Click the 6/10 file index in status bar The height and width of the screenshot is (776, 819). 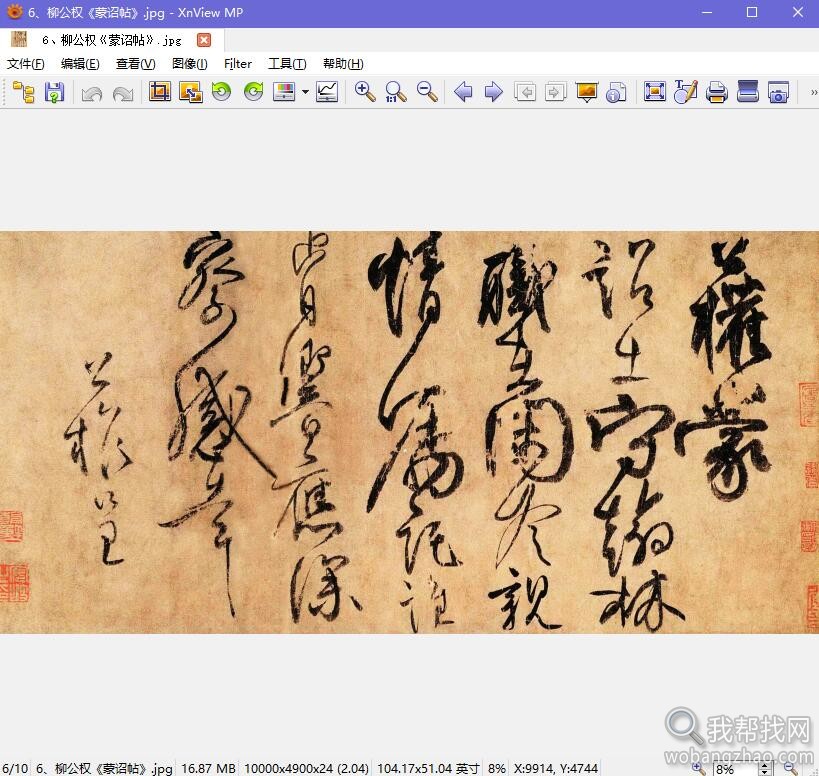(x=15, y=768)
